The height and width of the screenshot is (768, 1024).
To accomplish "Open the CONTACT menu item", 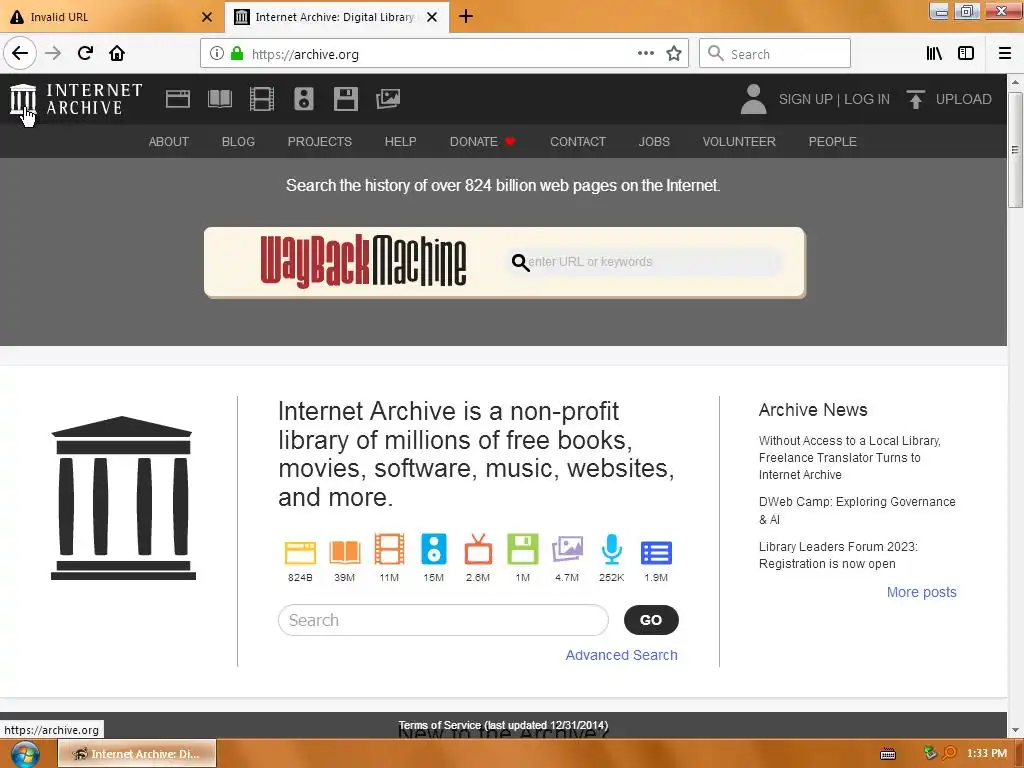I will 577,142.
